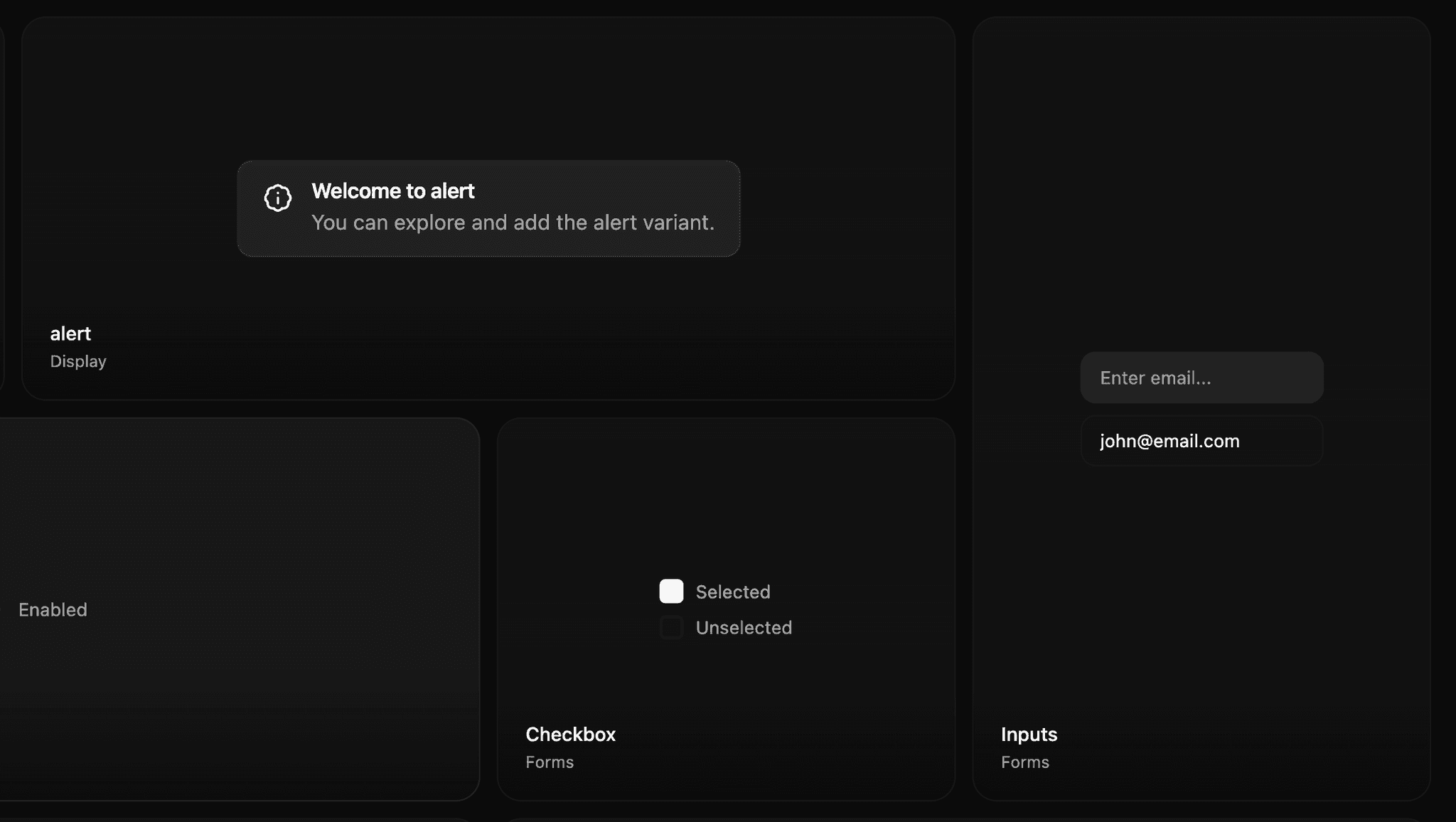Click the info icon in the alert
The height and width of the screenshot is (822, 1456).
[x=277, y=198]
